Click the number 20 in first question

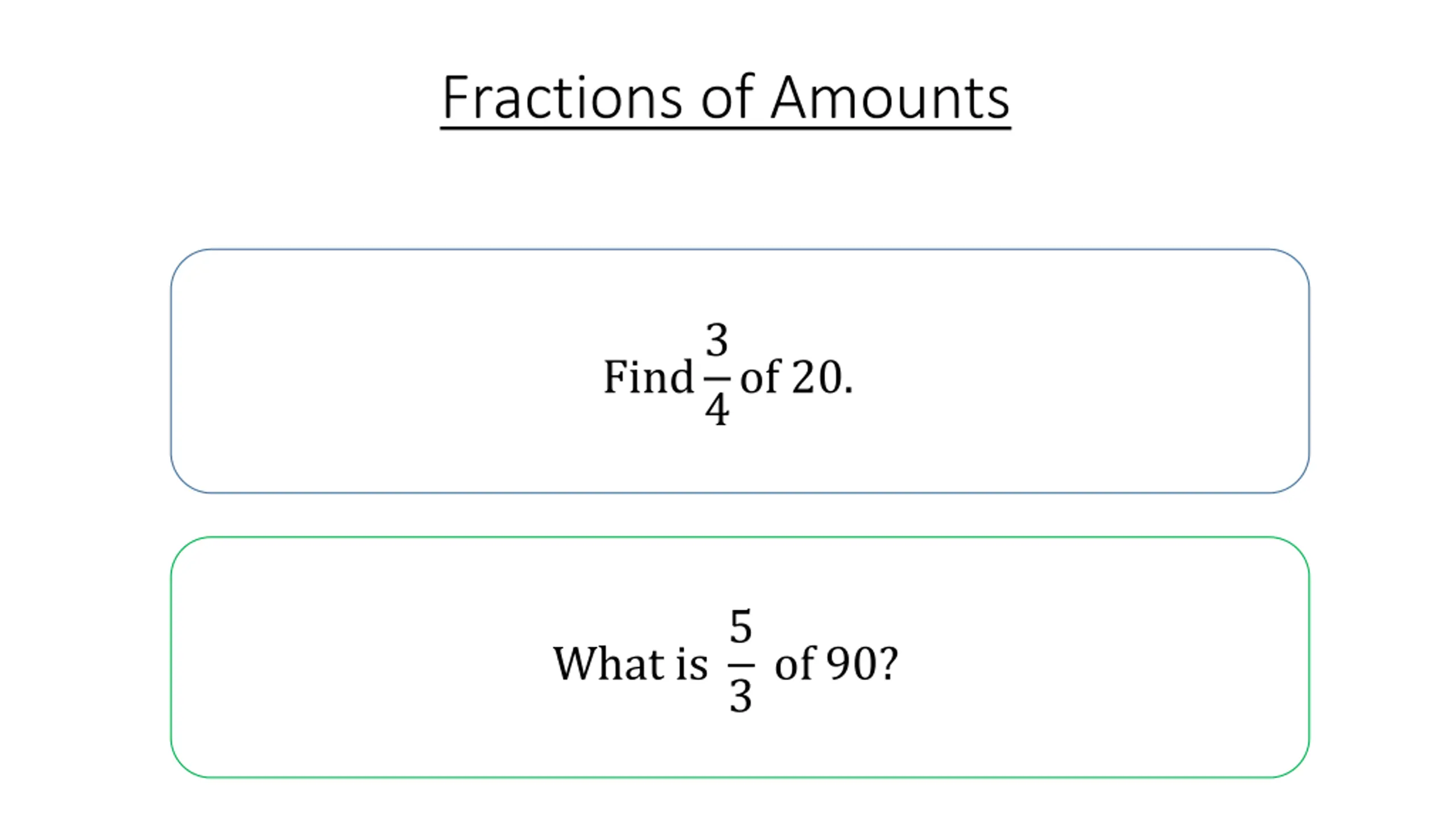tap(816, 377)
